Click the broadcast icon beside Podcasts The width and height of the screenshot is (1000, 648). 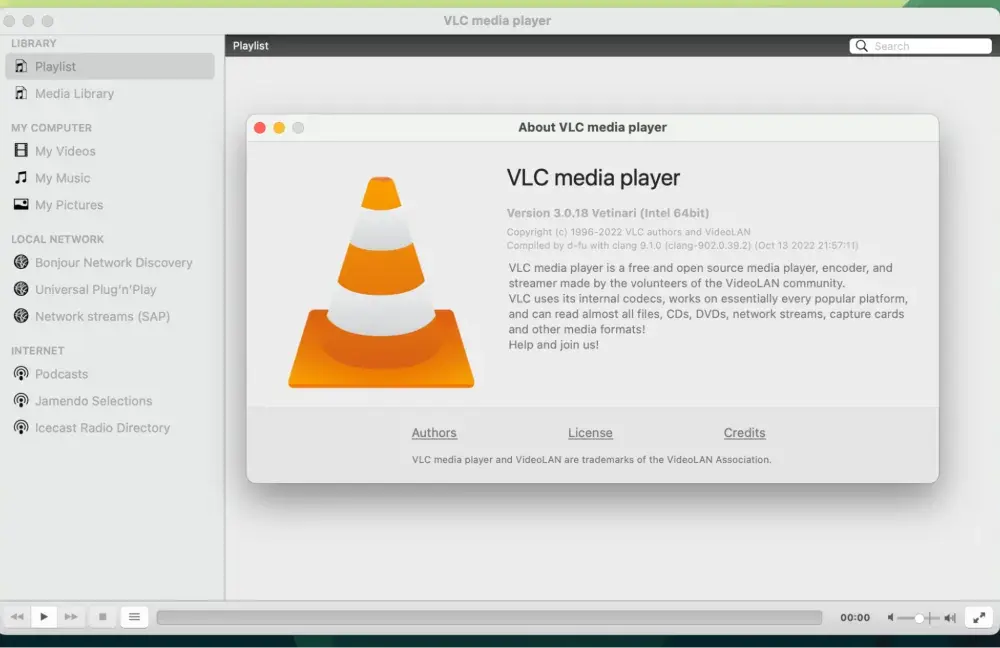(x=21, y=373)
